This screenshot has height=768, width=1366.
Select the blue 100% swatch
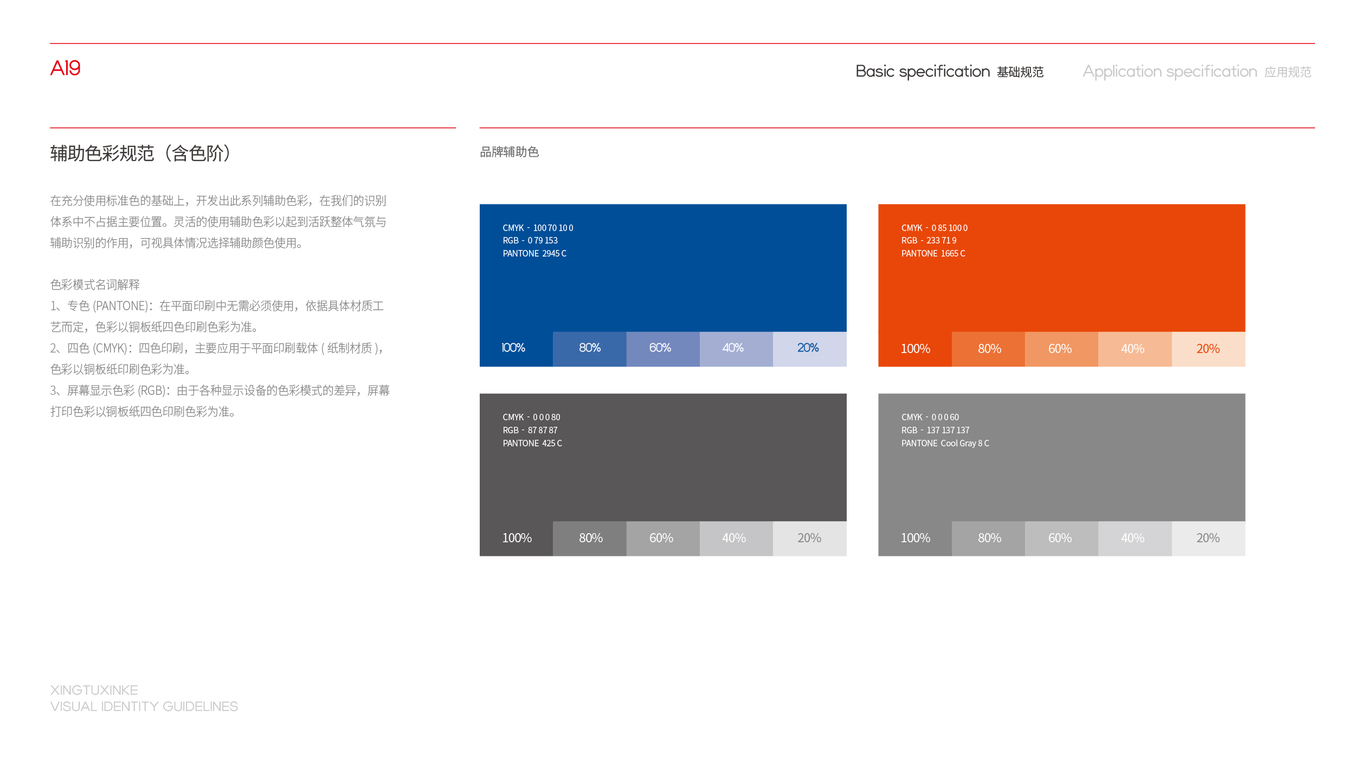[x=516, y=349]
